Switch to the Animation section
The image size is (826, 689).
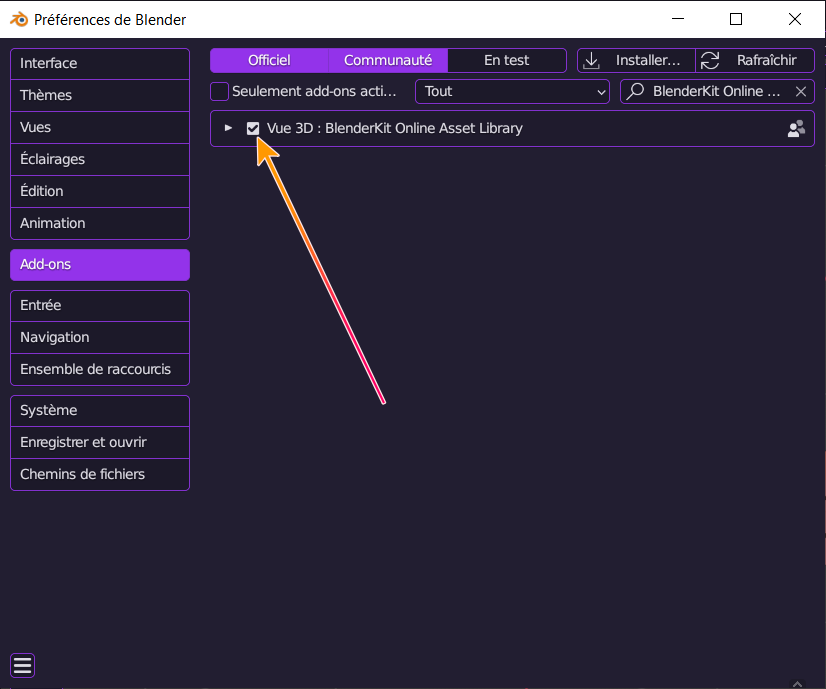pos(100,223)
